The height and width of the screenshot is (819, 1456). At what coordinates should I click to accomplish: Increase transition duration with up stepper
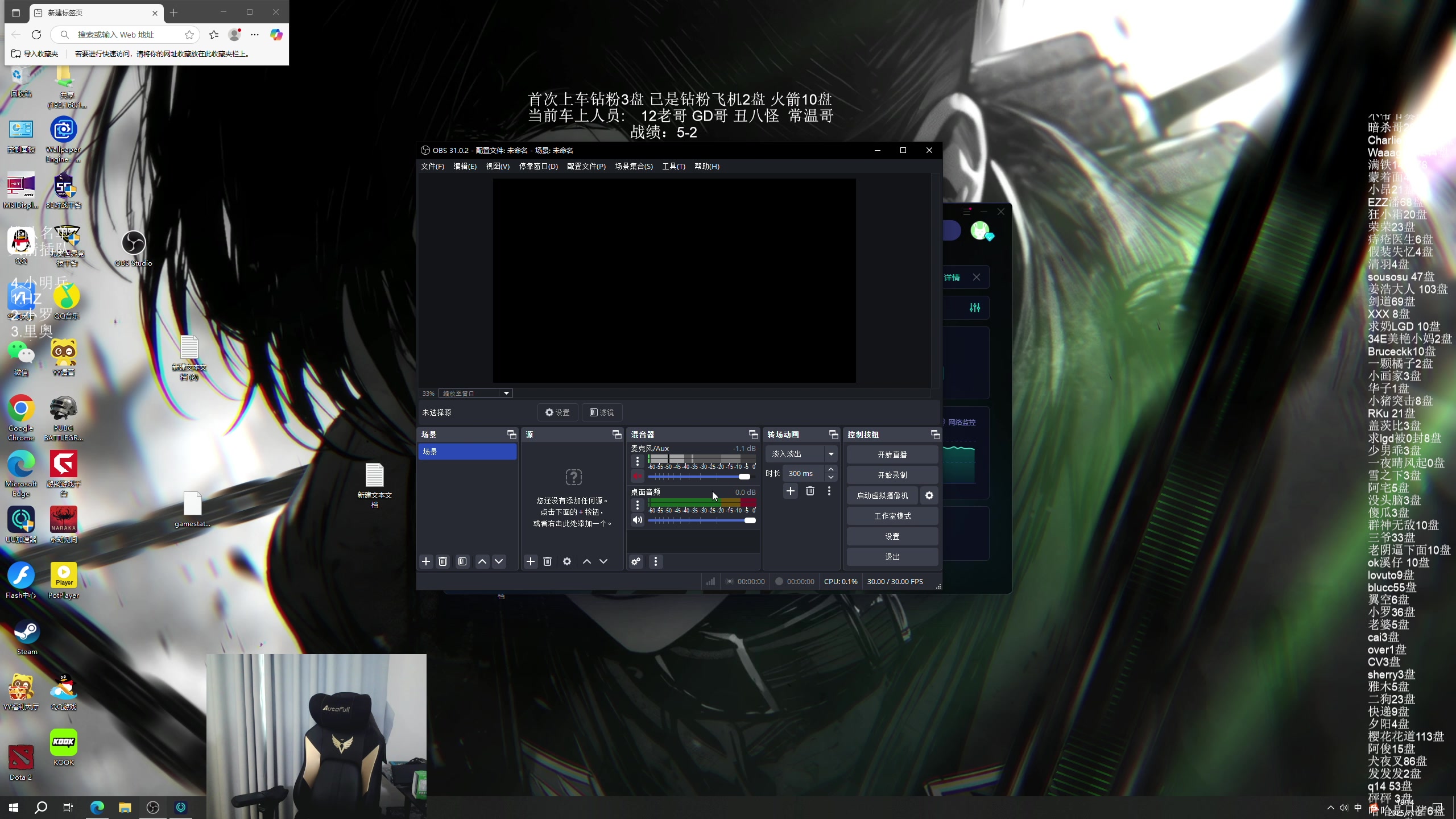831,469
